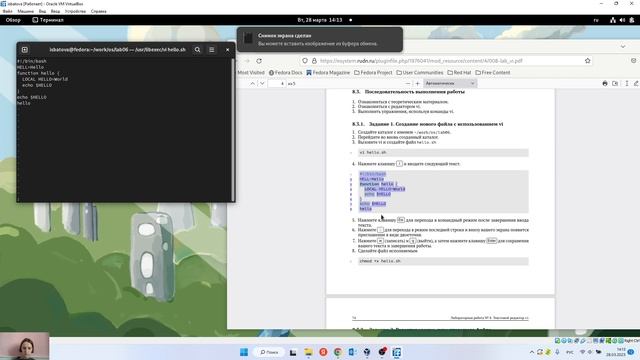640x360 pixels.
Task: Go to next PDF page
Action: pyautogui.click(x=262, y=84)
